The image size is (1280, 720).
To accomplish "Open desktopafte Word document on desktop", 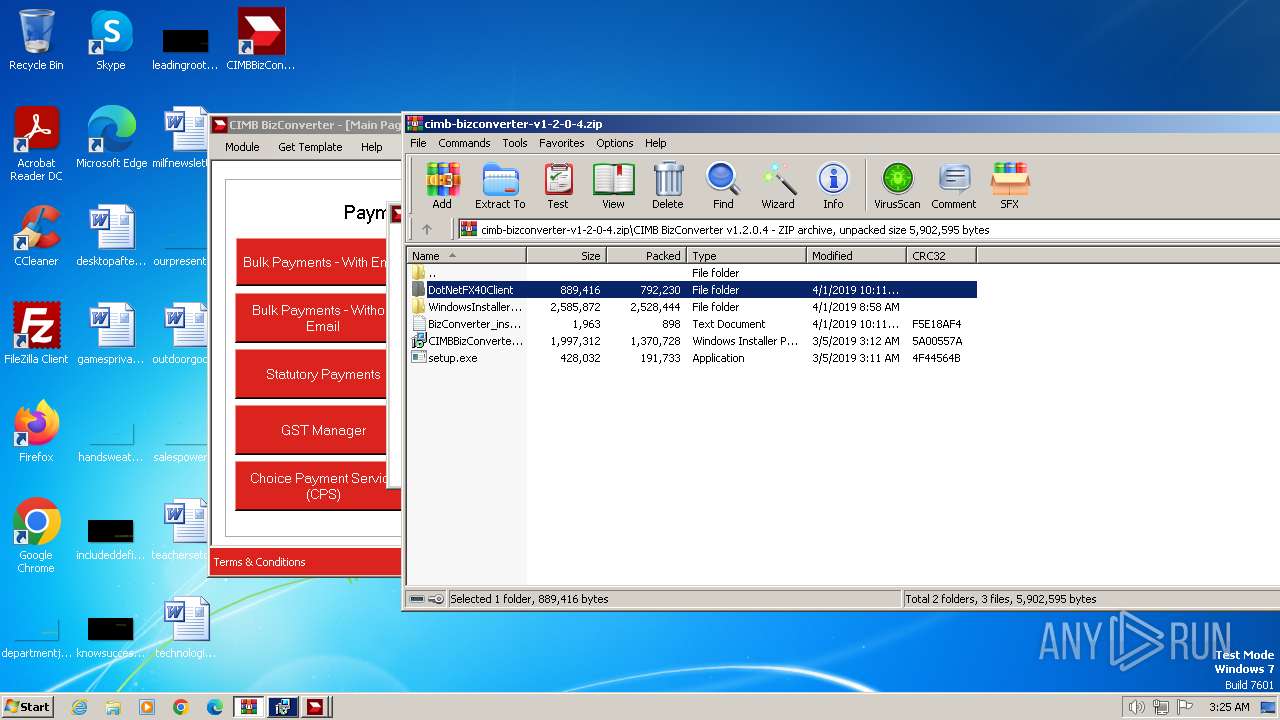I will click(x=110, y=236).
